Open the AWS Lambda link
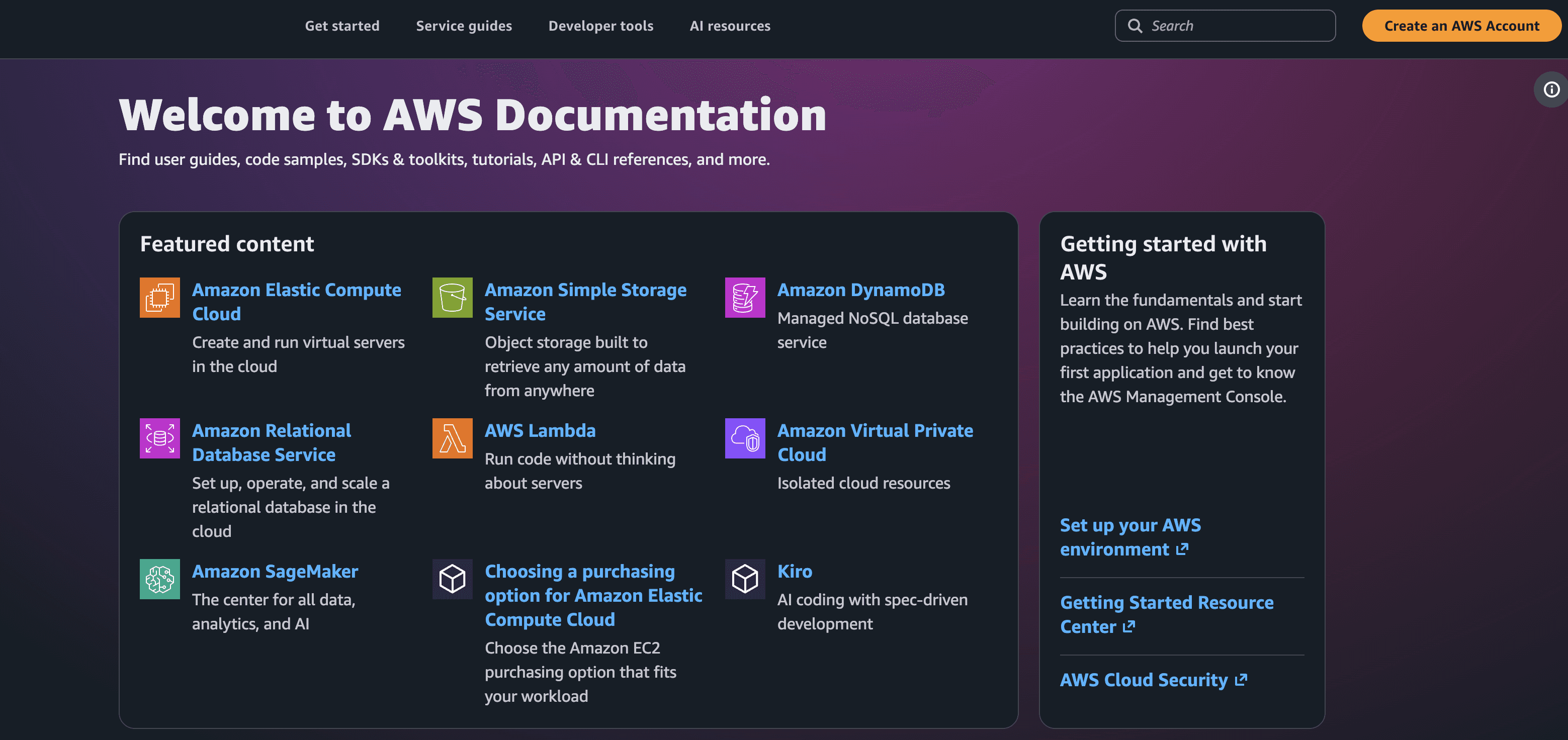 pos(540,430)
